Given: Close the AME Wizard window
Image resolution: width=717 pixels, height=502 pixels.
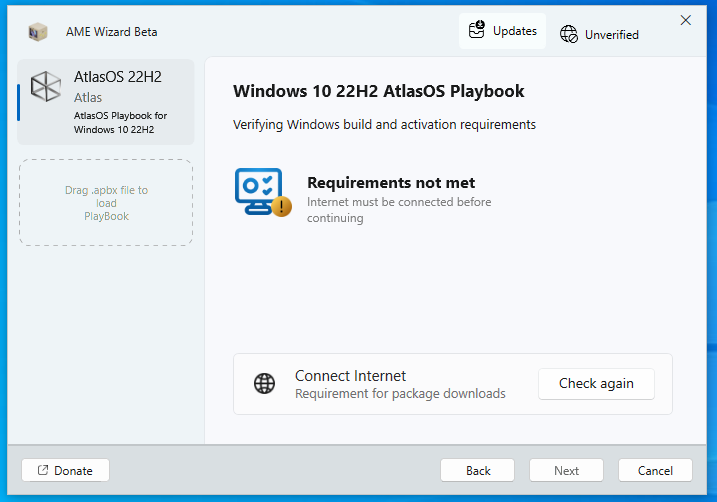Looking at the screenshot, I should 686,20.
